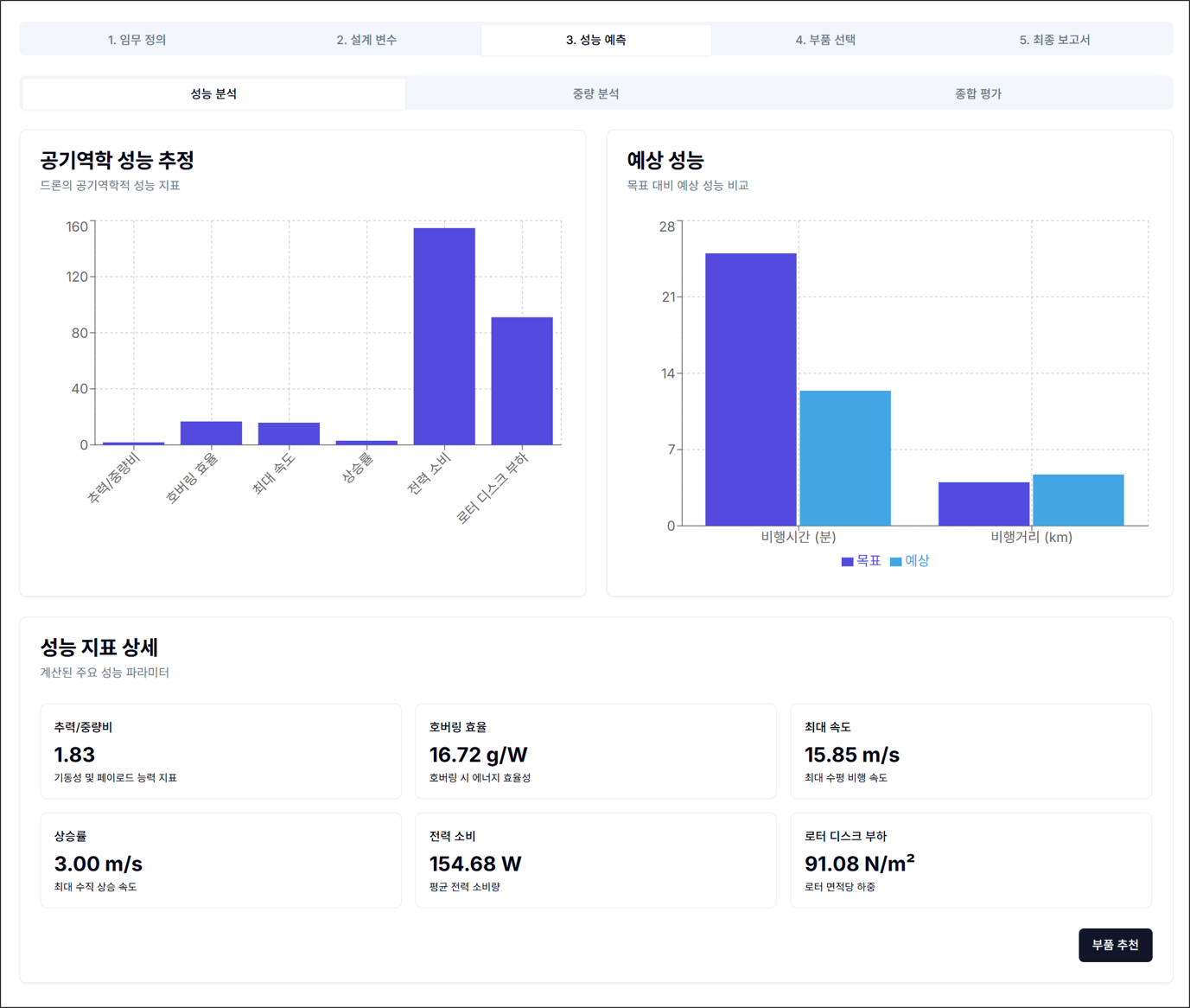This screenshot has width=1190, height=1008.
Task: Click the light blue 예상 비행시간 bar
Action: pos(845,458)
